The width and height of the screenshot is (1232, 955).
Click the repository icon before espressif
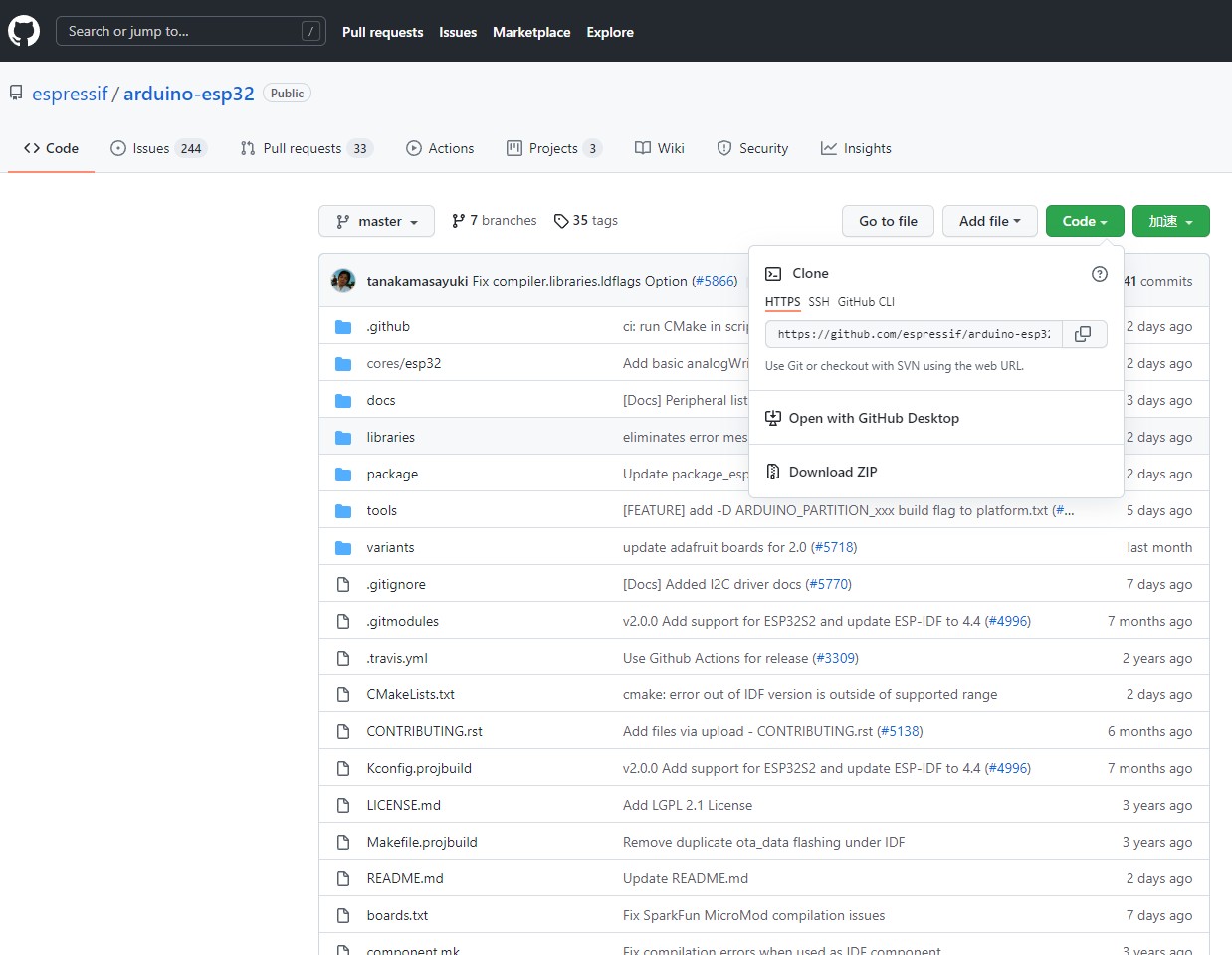pos(16,94)
